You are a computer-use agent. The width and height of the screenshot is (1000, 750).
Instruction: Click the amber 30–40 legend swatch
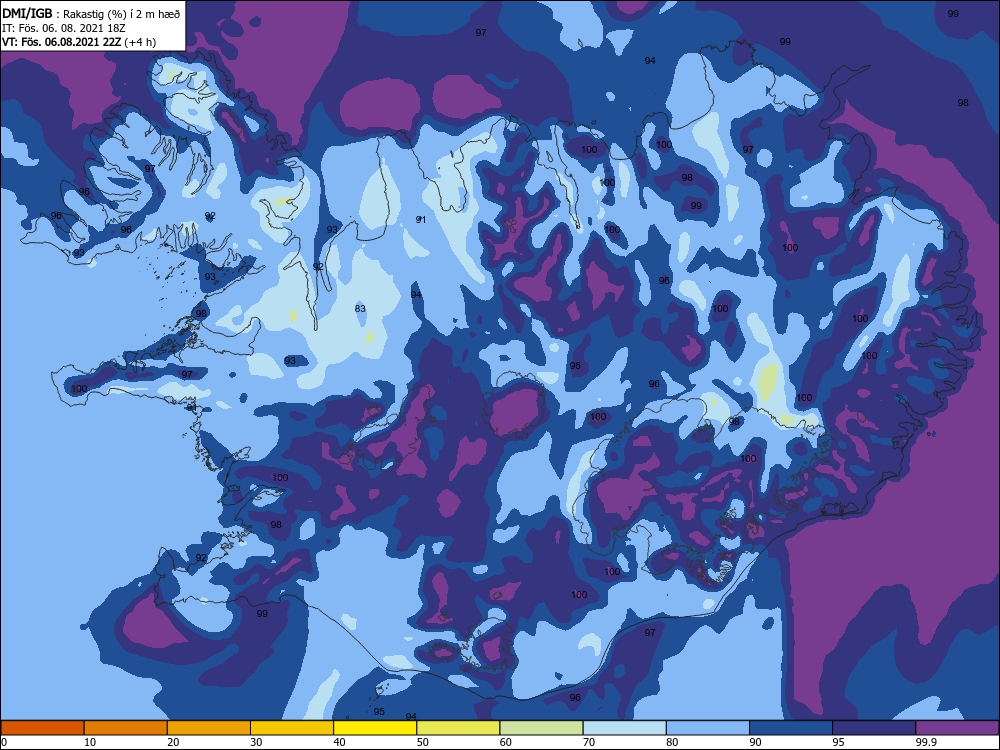tap(291, 728)
